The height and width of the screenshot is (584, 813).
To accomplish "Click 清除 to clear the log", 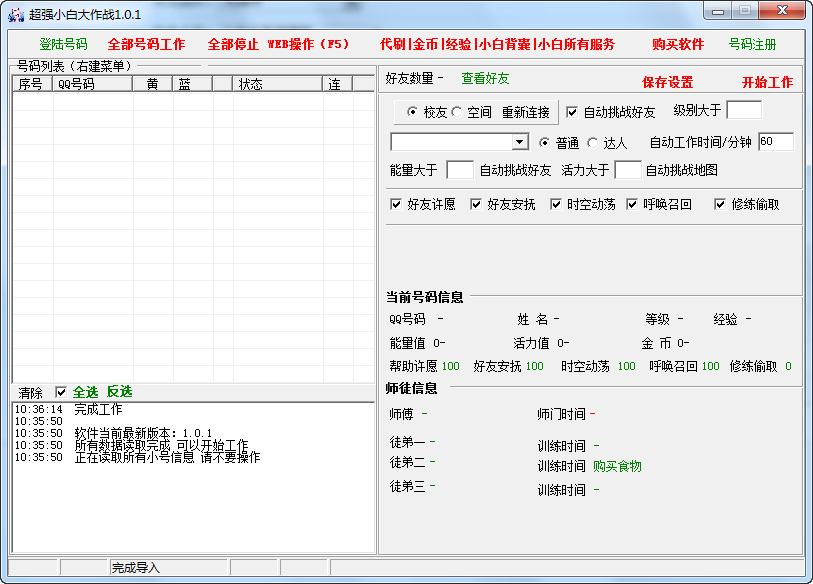I will point(31,392).
